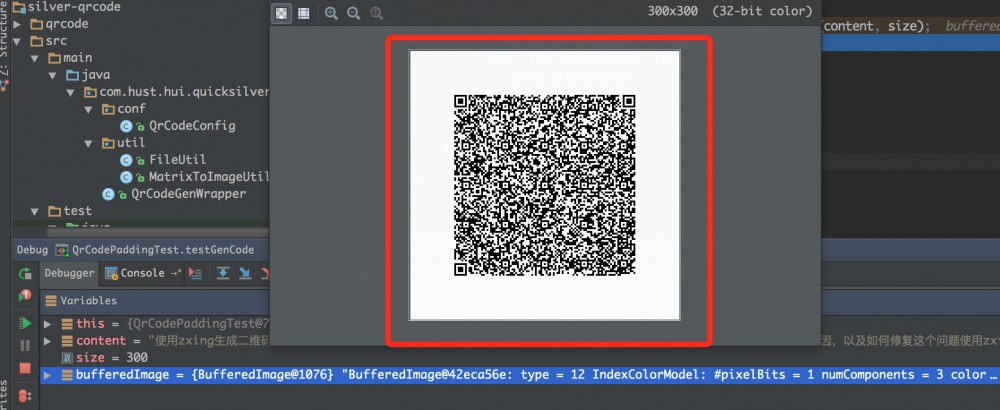Click the variable icon next to size

tap(66, 358)
